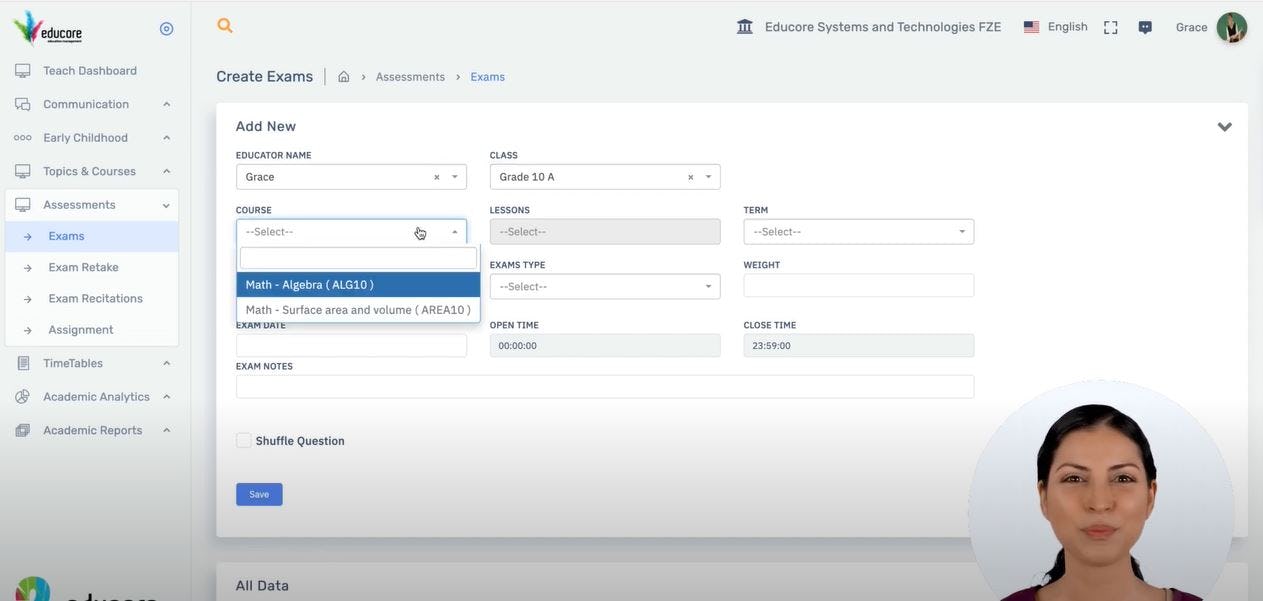Click the Teach Dashboard monitor icon
This screenshot has width=1263, height=601.
[22, 71]
